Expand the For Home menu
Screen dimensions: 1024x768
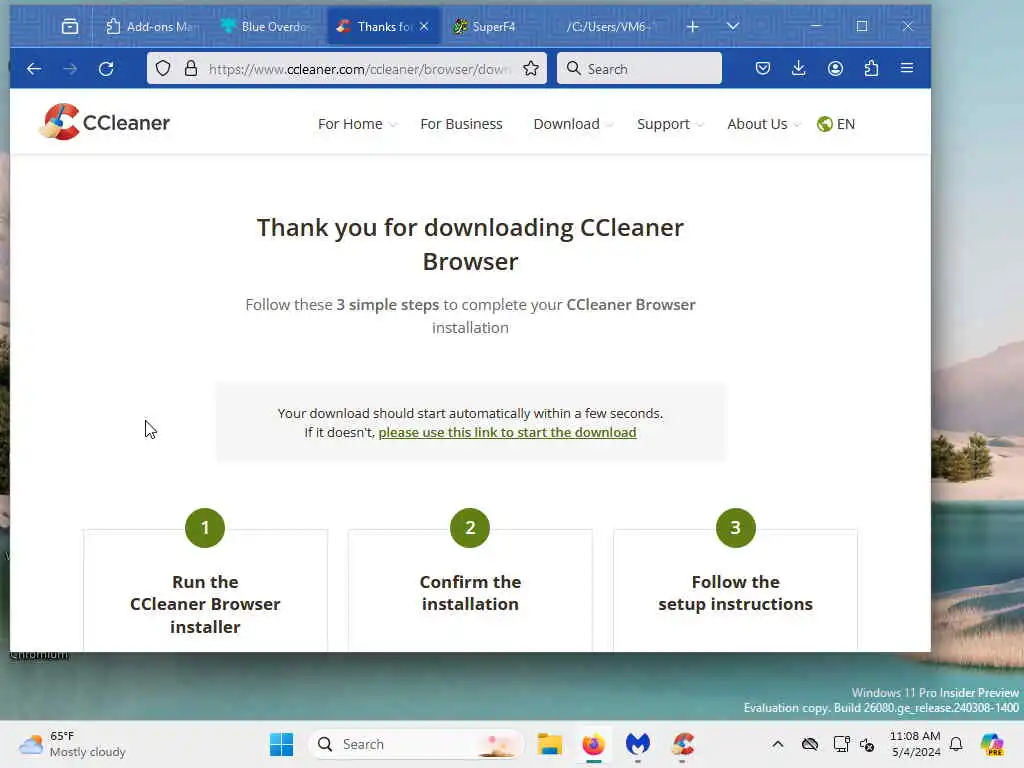357,124
